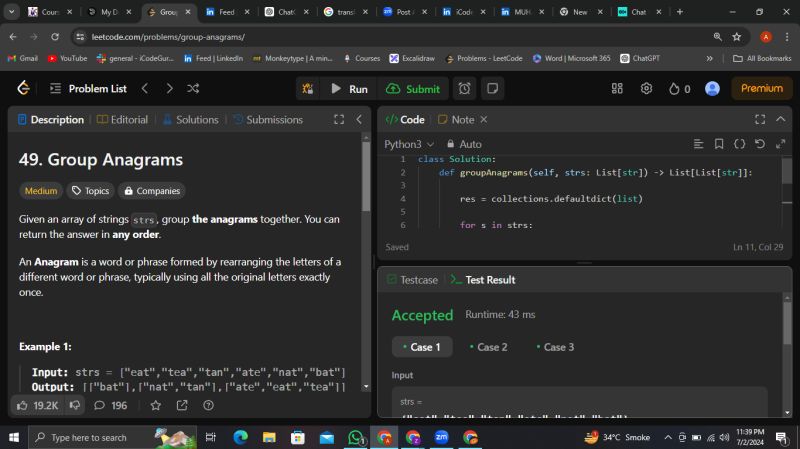This screenshot has width=800, height=449.
Task: Open Windows Start menu
Action: coord(14,437)
